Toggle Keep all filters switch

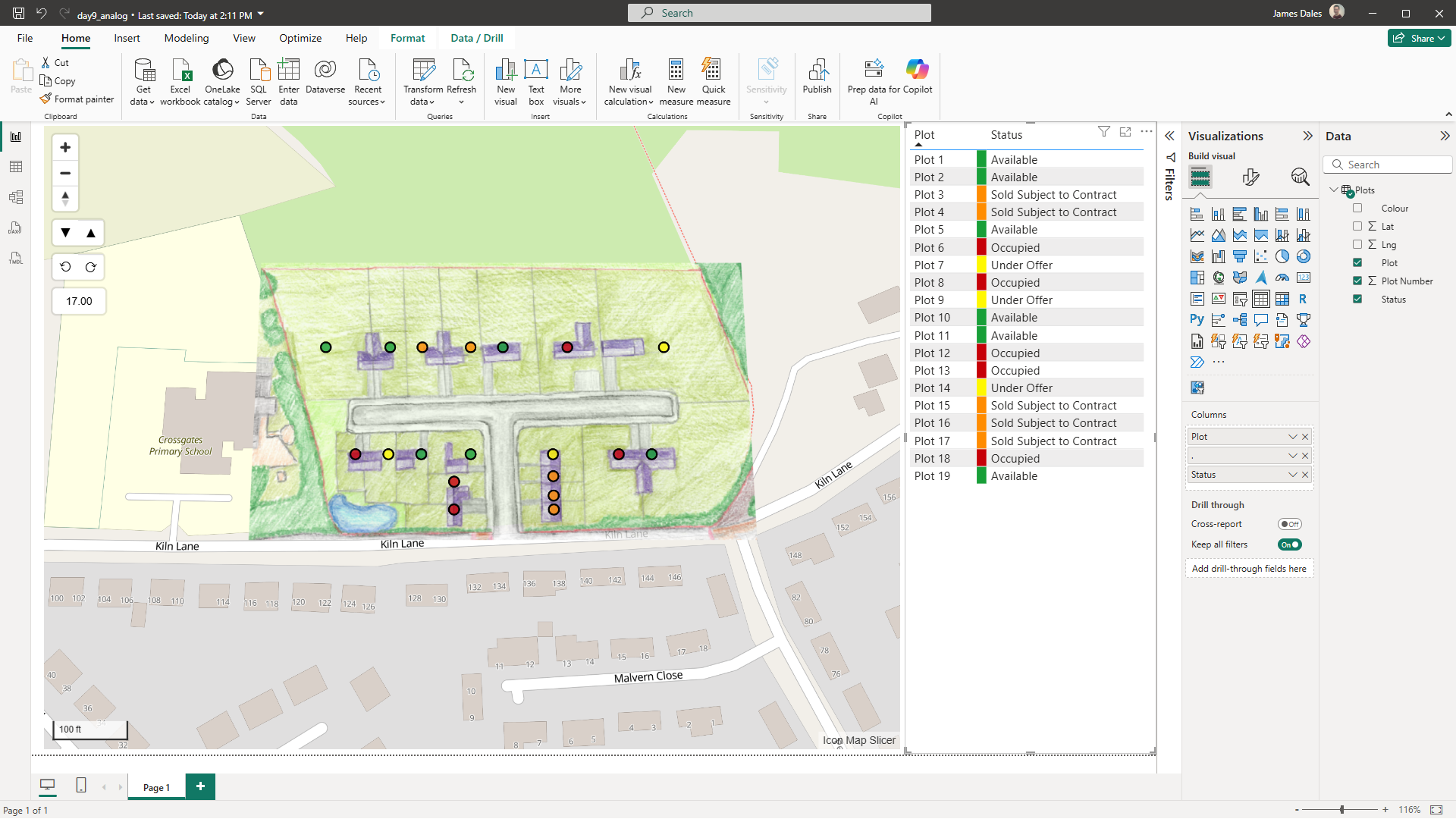[1289, 544]
